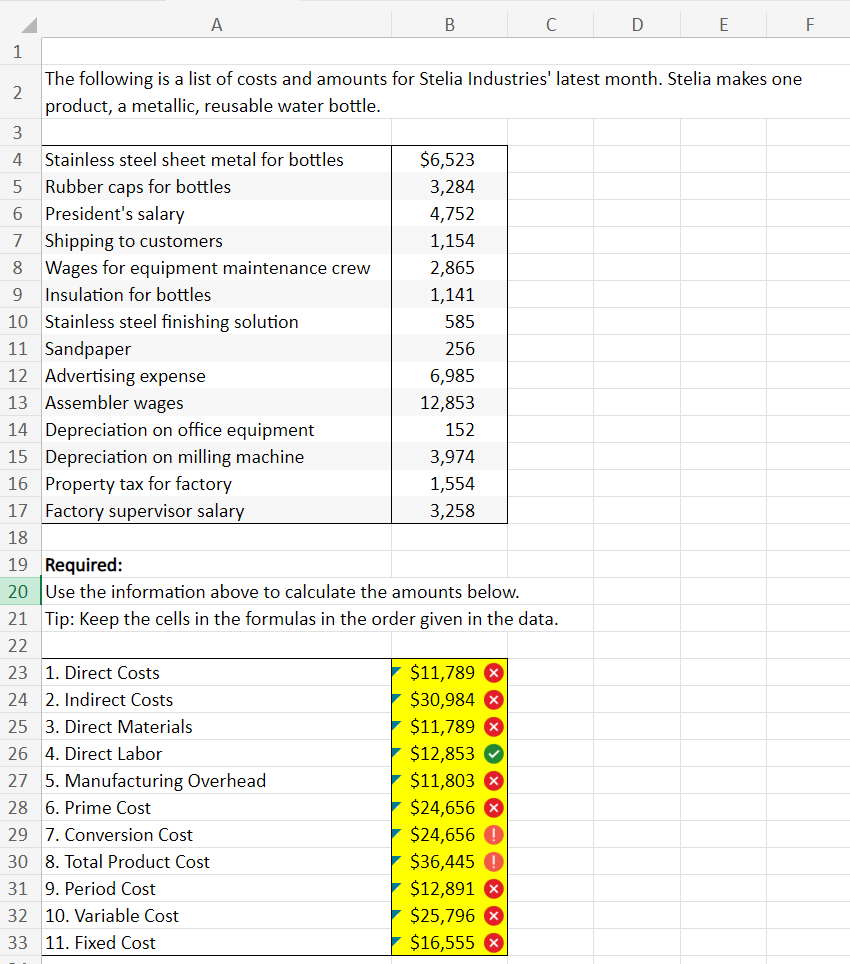Select 'Depreciation on office equipment' cell

click(x=216, y=430)
